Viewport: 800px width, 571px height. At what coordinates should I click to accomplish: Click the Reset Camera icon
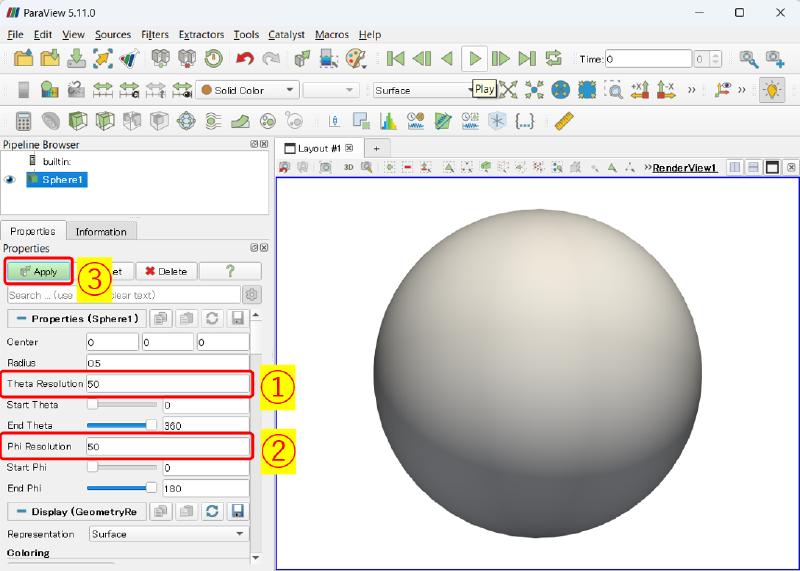[x=508, y=90]
